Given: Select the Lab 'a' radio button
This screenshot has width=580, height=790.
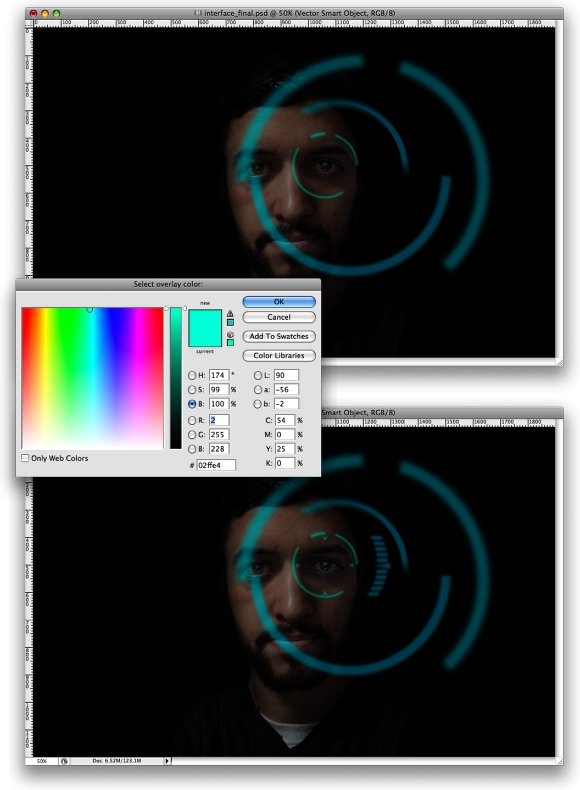Looking at the screenshot, I should [257, 389].
